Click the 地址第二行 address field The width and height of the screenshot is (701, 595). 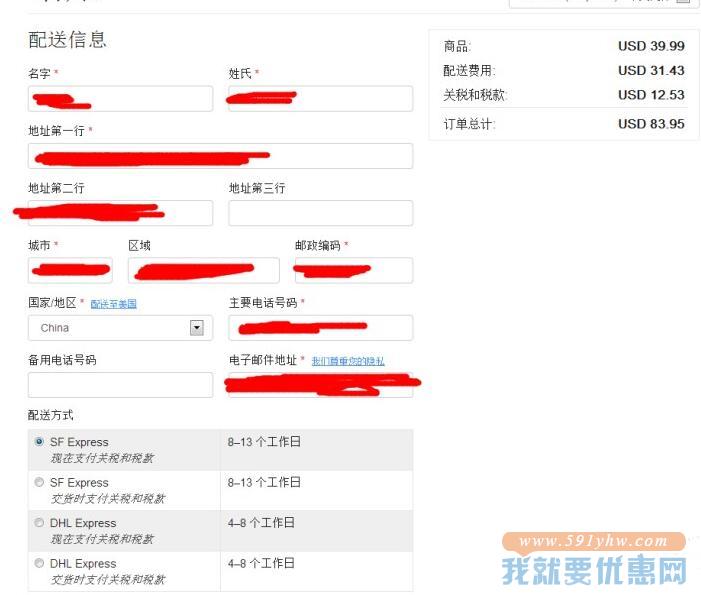tap(120, 213)
